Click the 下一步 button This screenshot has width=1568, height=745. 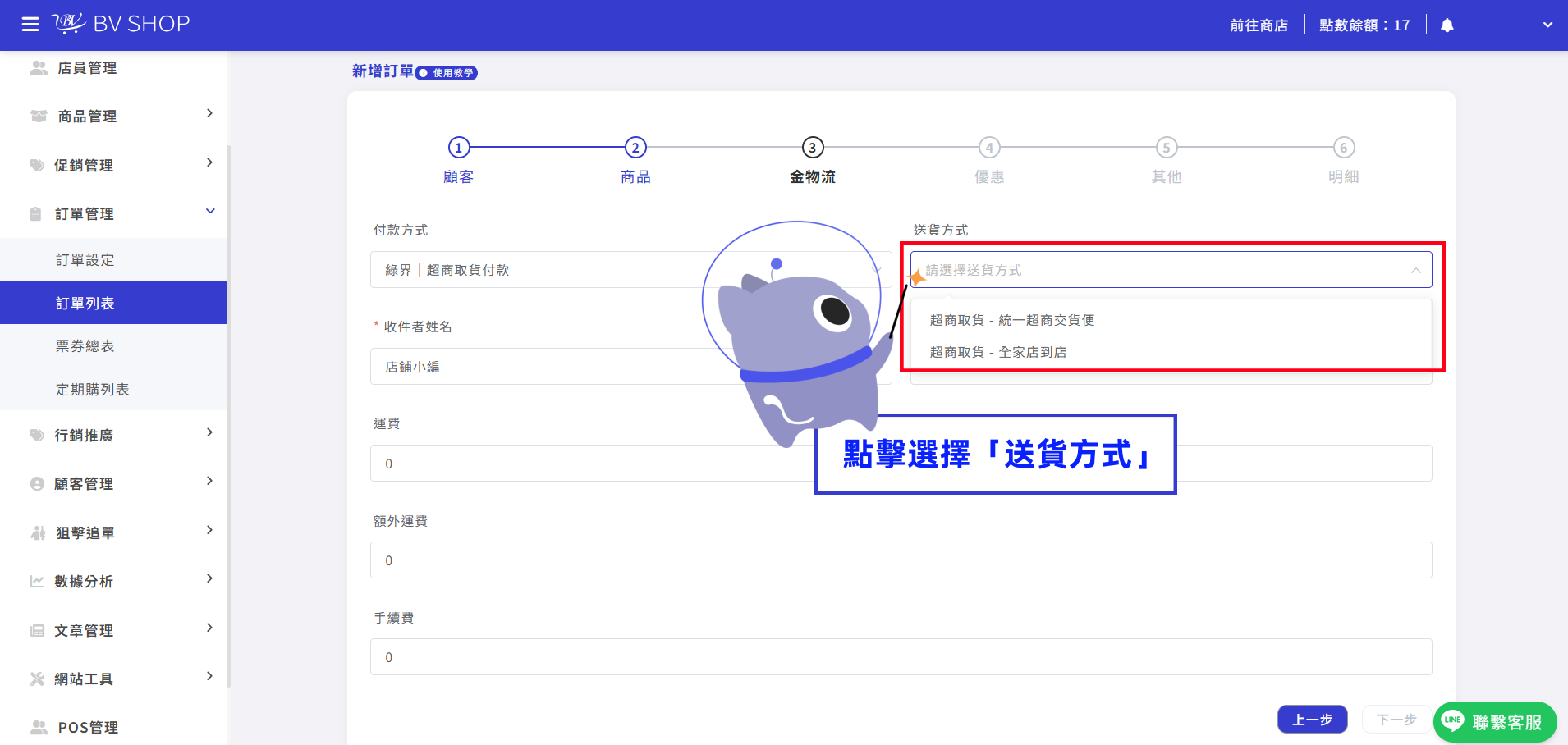(1396, 720)
